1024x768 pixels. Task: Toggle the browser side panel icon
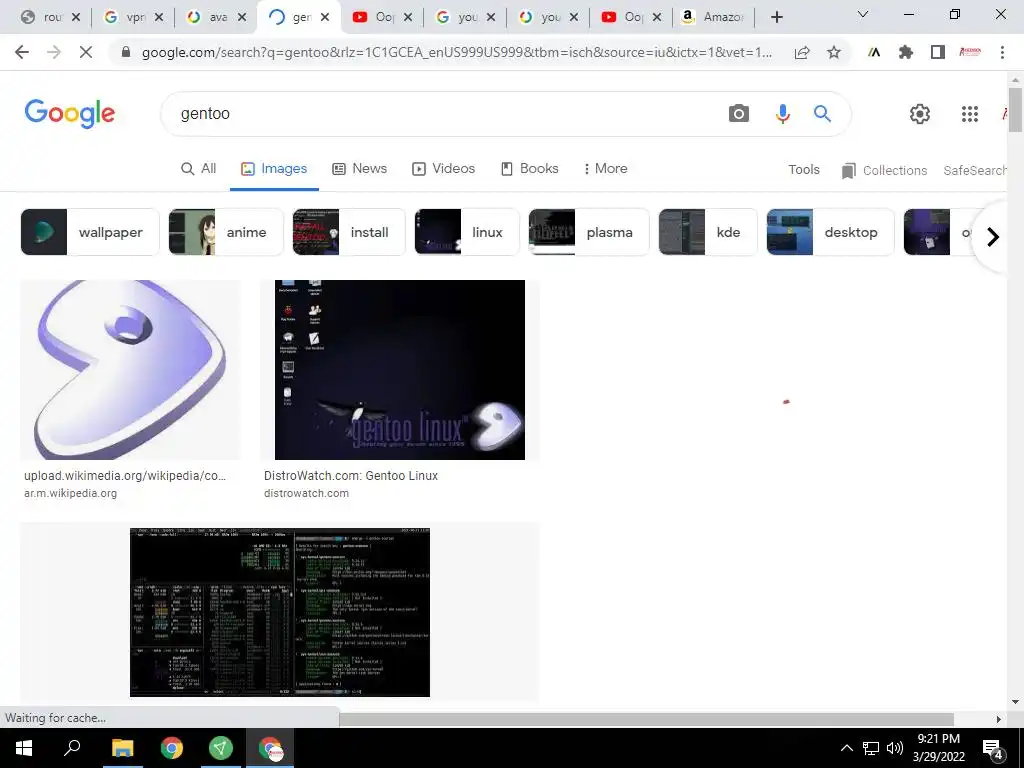tap(938, 52)
